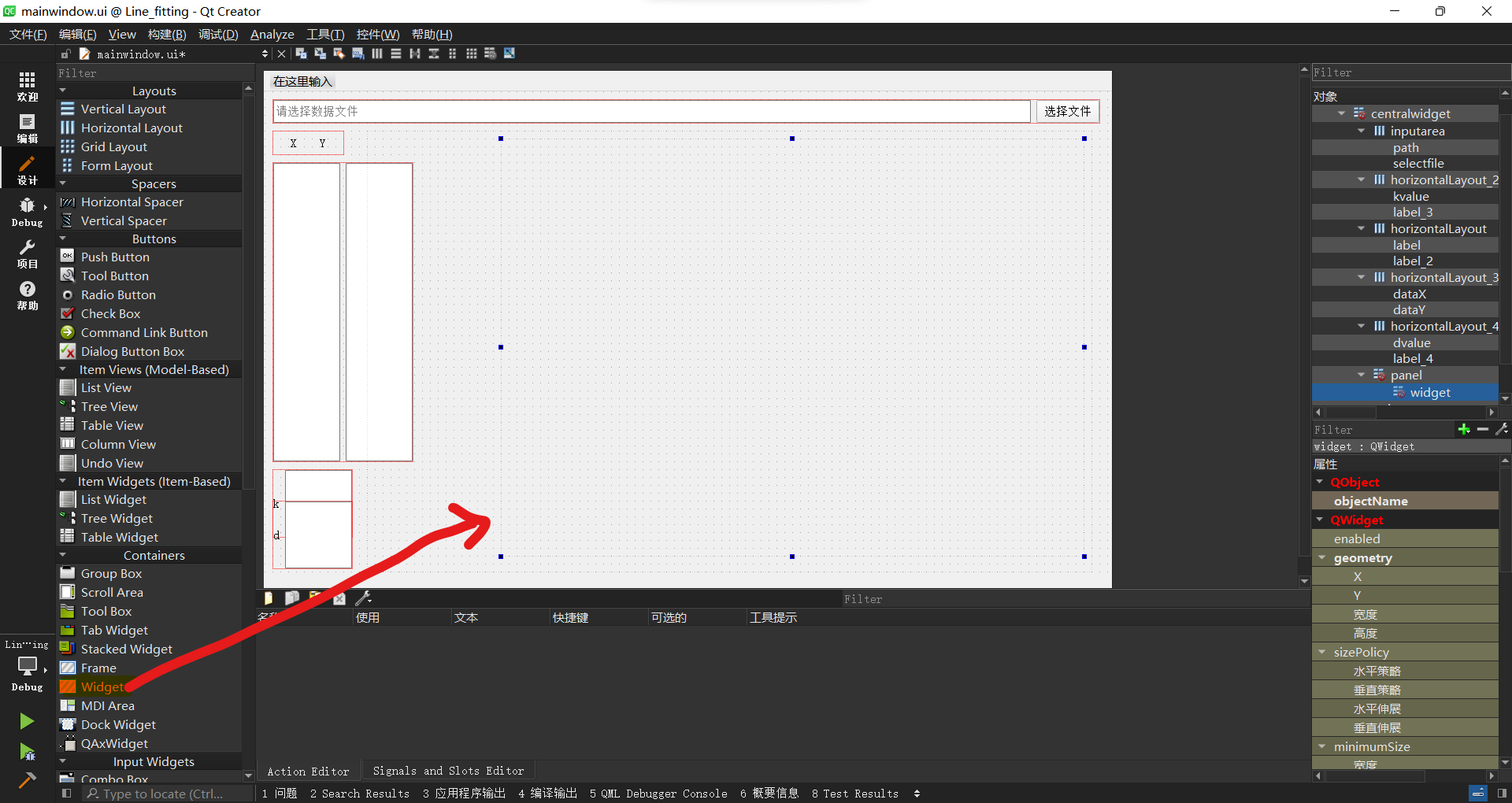Select the Check Box widget entry
The width and height of the screenshot is (1512, 803).
(111, 313)
